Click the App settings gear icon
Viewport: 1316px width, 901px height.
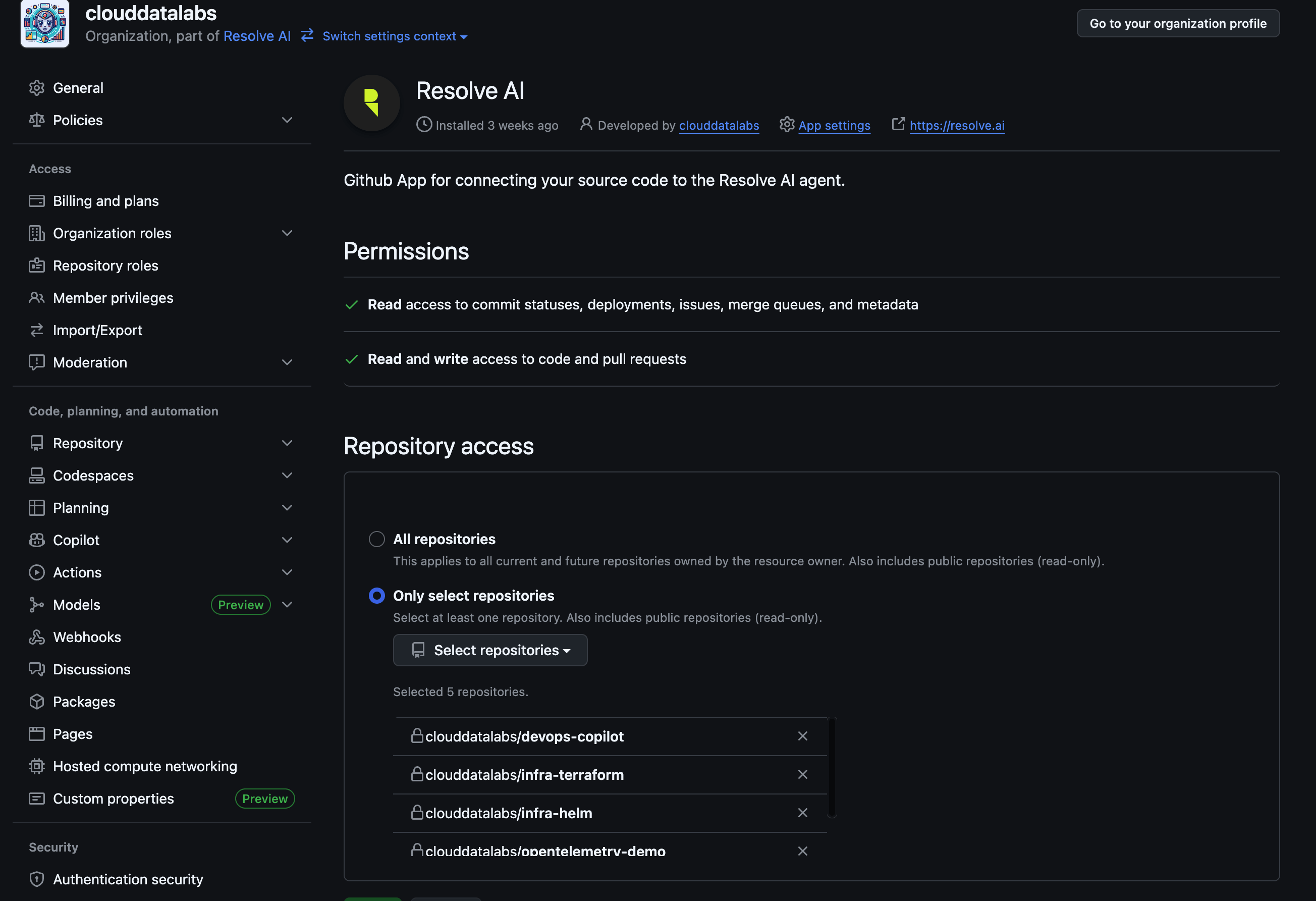pyautogui.click(x=787, y=125)
